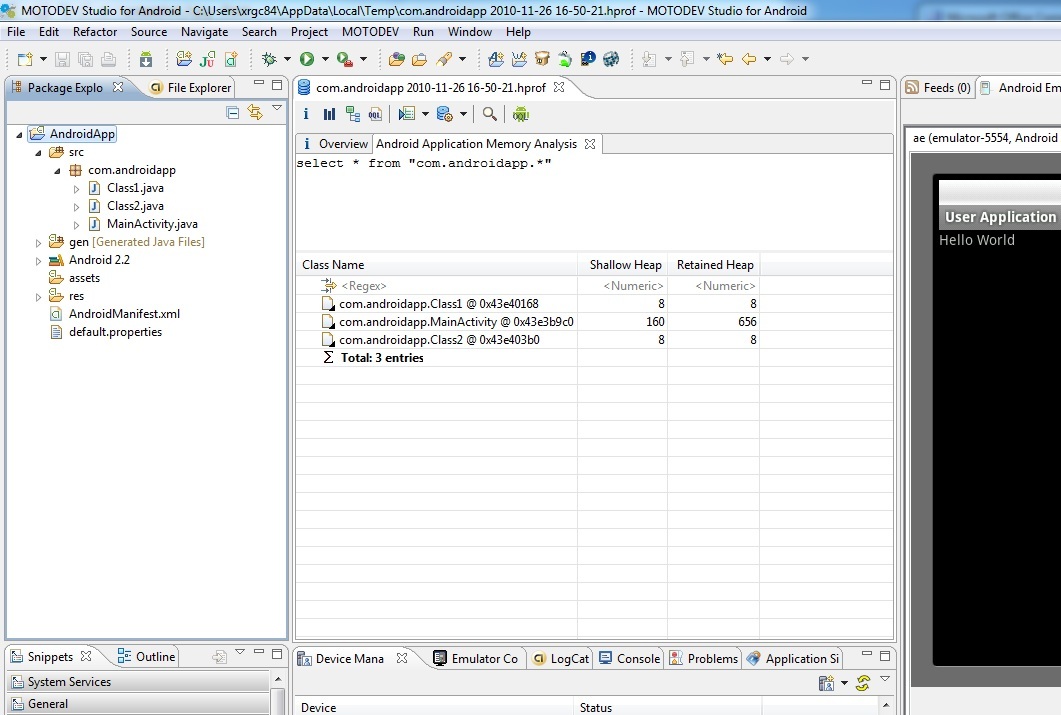Image resolution: width=1061 pixels, height=715 pixels.
Task: Click the Forward navigation arrow
Action: click(786, 60)
